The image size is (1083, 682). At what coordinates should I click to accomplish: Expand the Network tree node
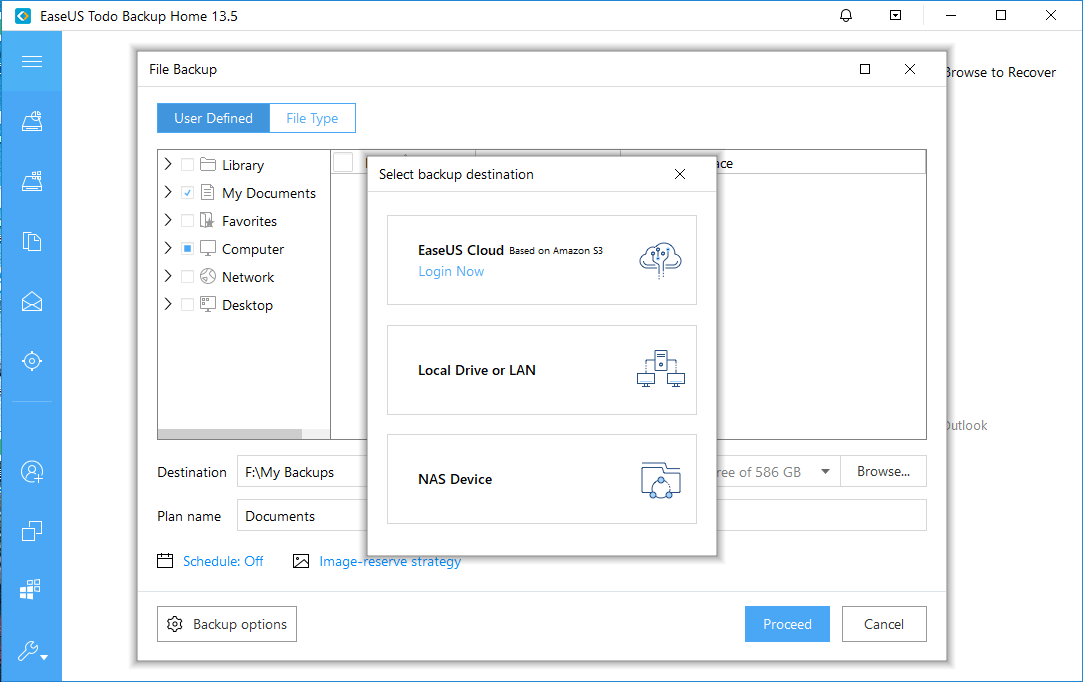pos(168,277)
